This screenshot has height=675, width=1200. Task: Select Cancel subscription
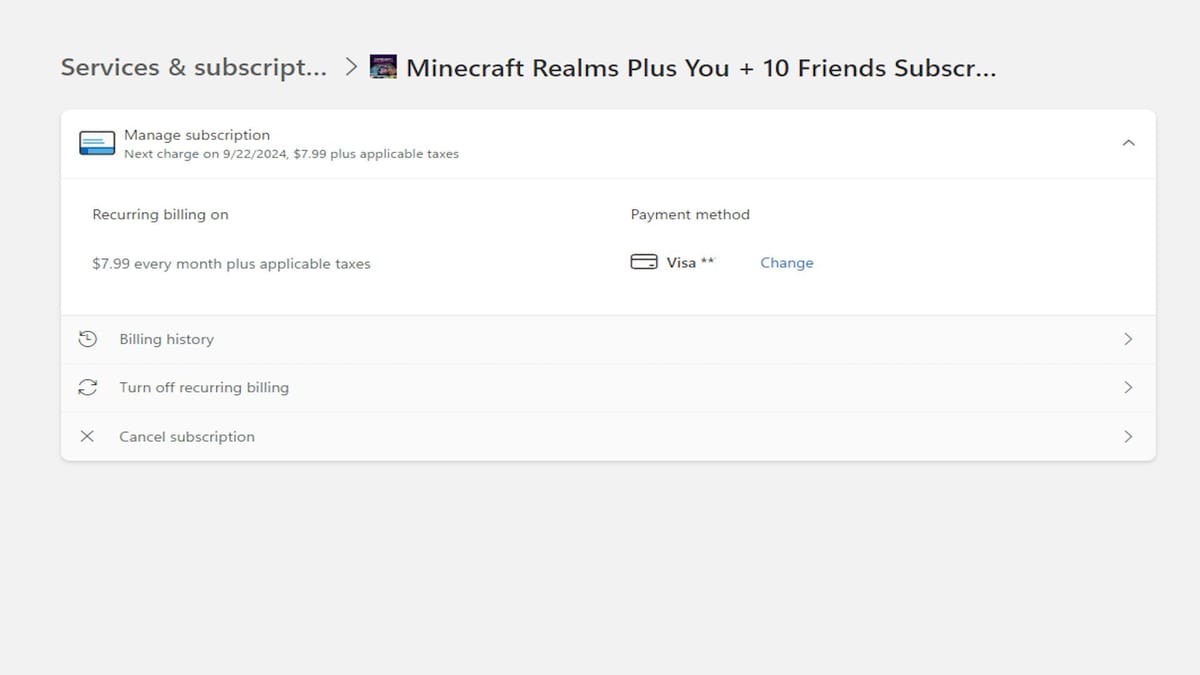pos(608,436)
